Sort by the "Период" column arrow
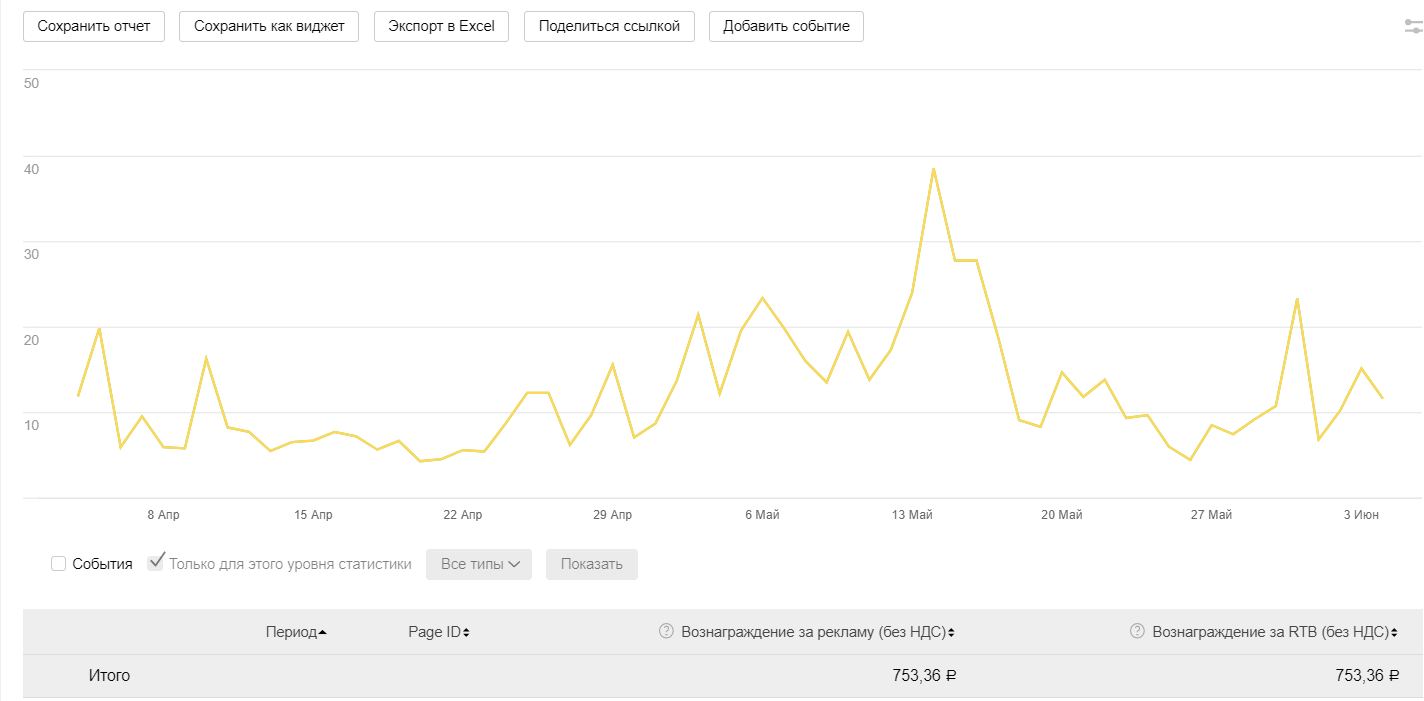The image size is (1424, 701). click(322, 632)
